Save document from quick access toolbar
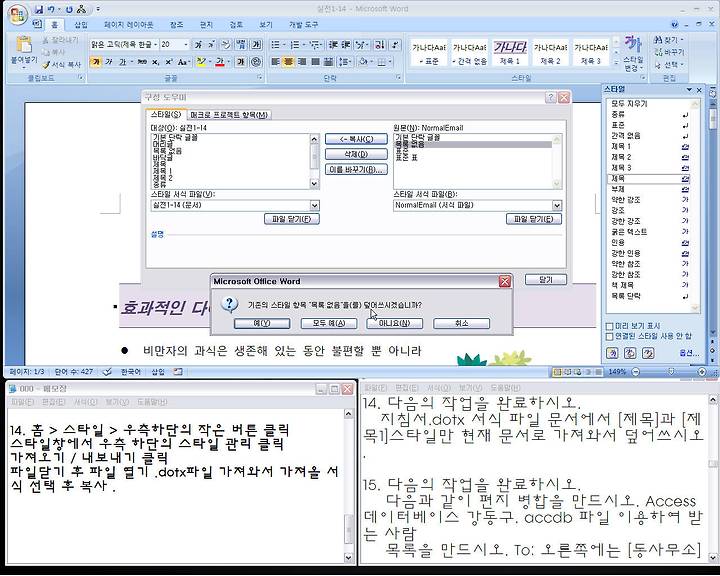 (39, 9)
